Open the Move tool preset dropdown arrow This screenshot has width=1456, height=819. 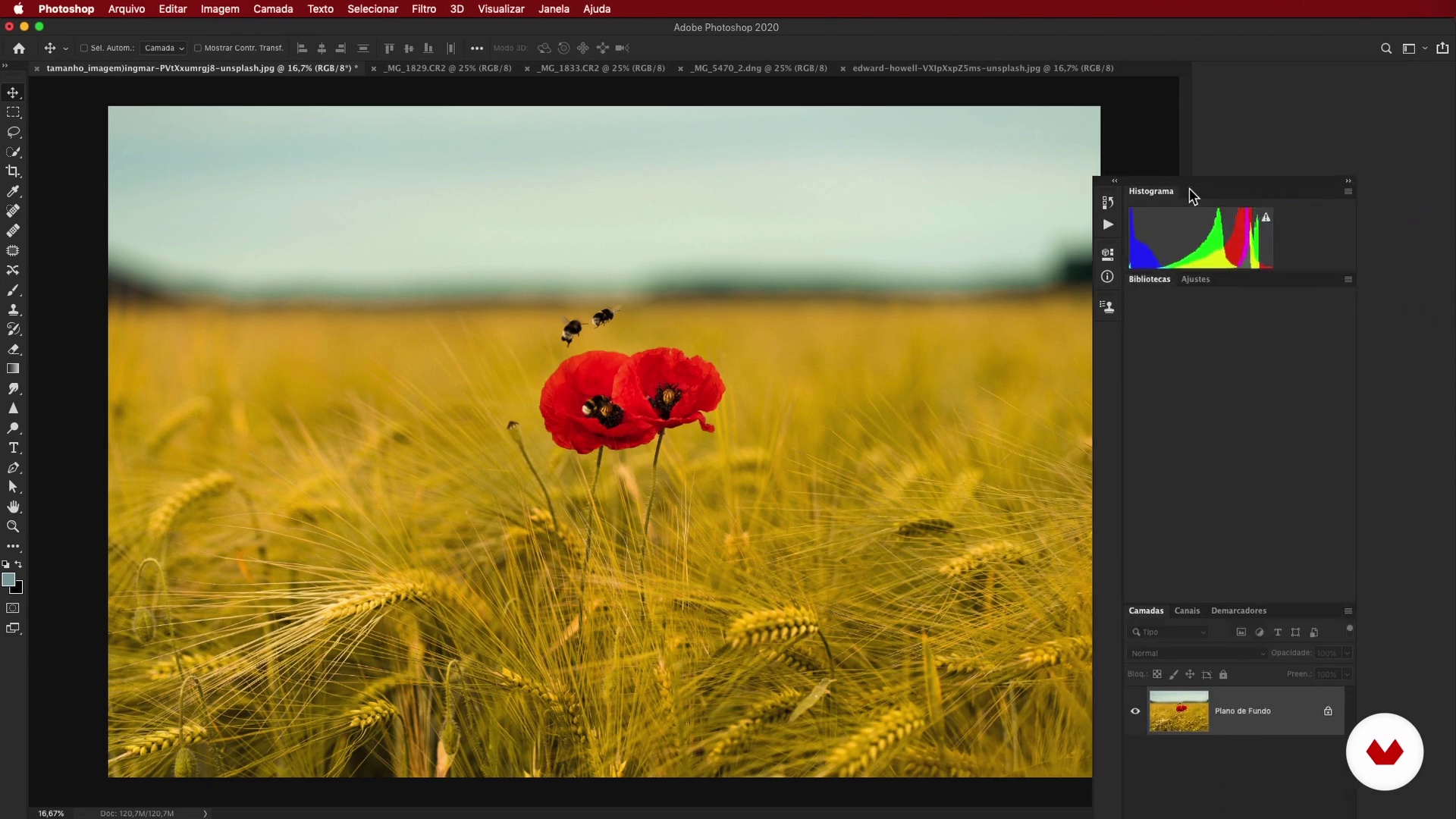pyautogui.click(x=66, y=49)
